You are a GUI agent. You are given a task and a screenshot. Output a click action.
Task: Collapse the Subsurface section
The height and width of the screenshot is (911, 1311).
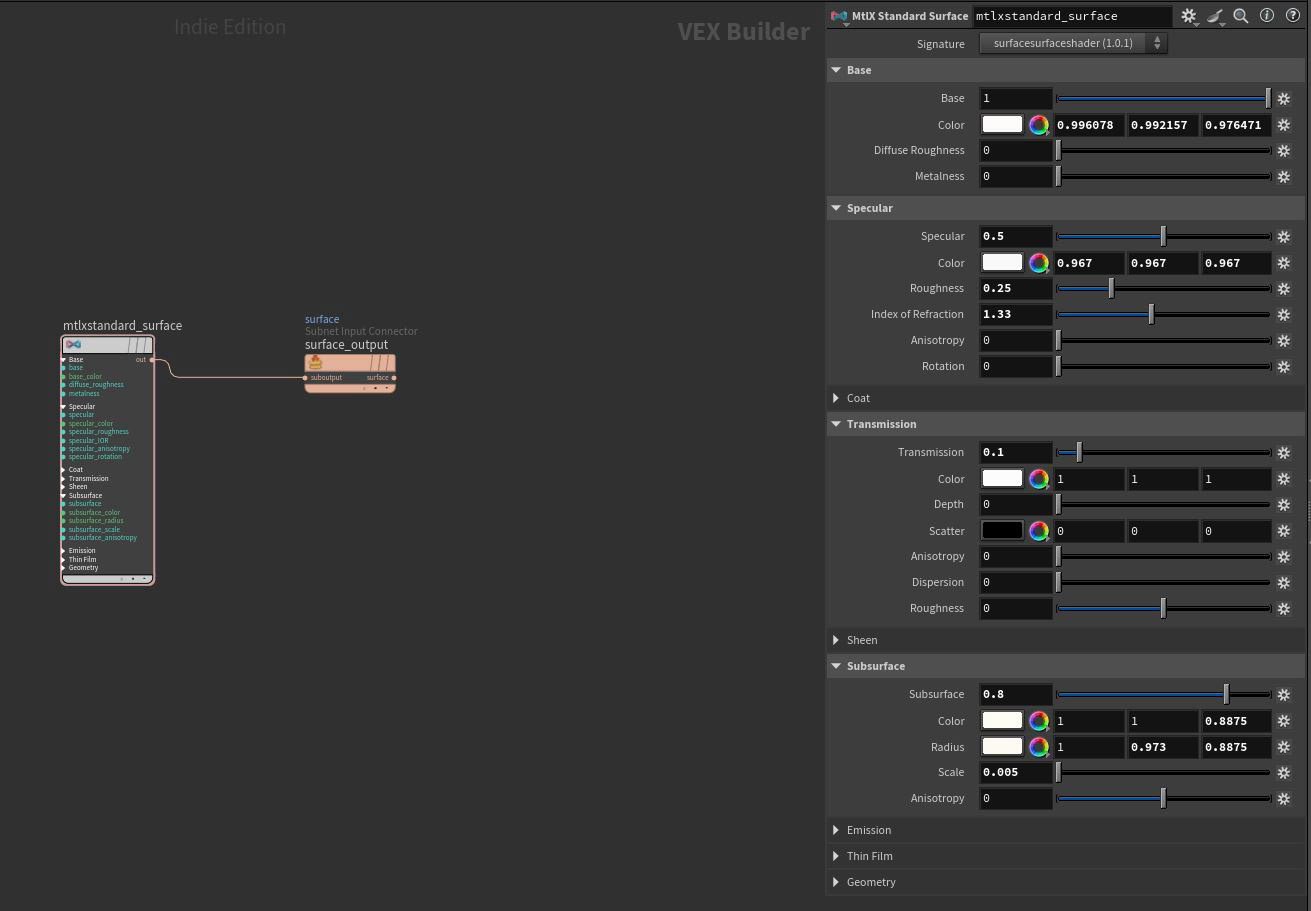pyautogui.click(x=836, y=666)
